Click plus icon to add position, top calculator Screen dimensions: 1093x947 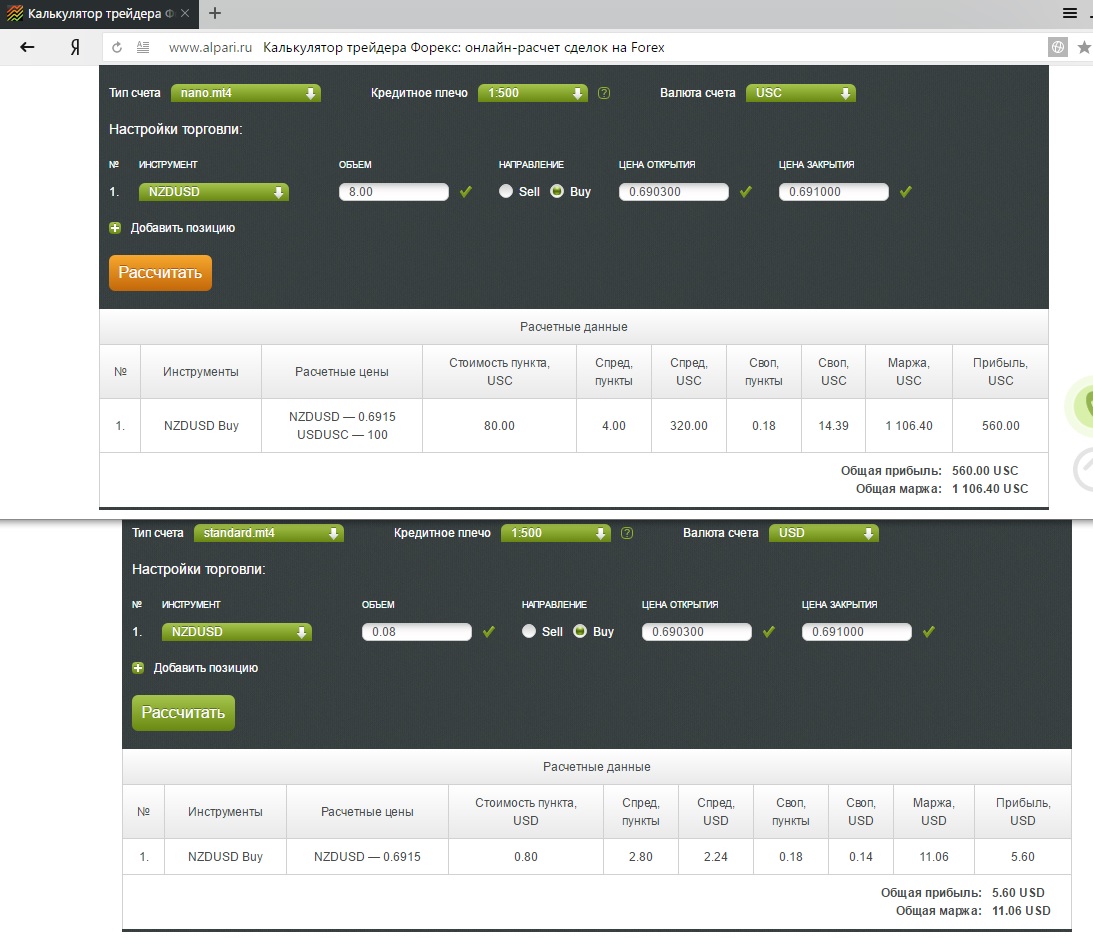115,228
